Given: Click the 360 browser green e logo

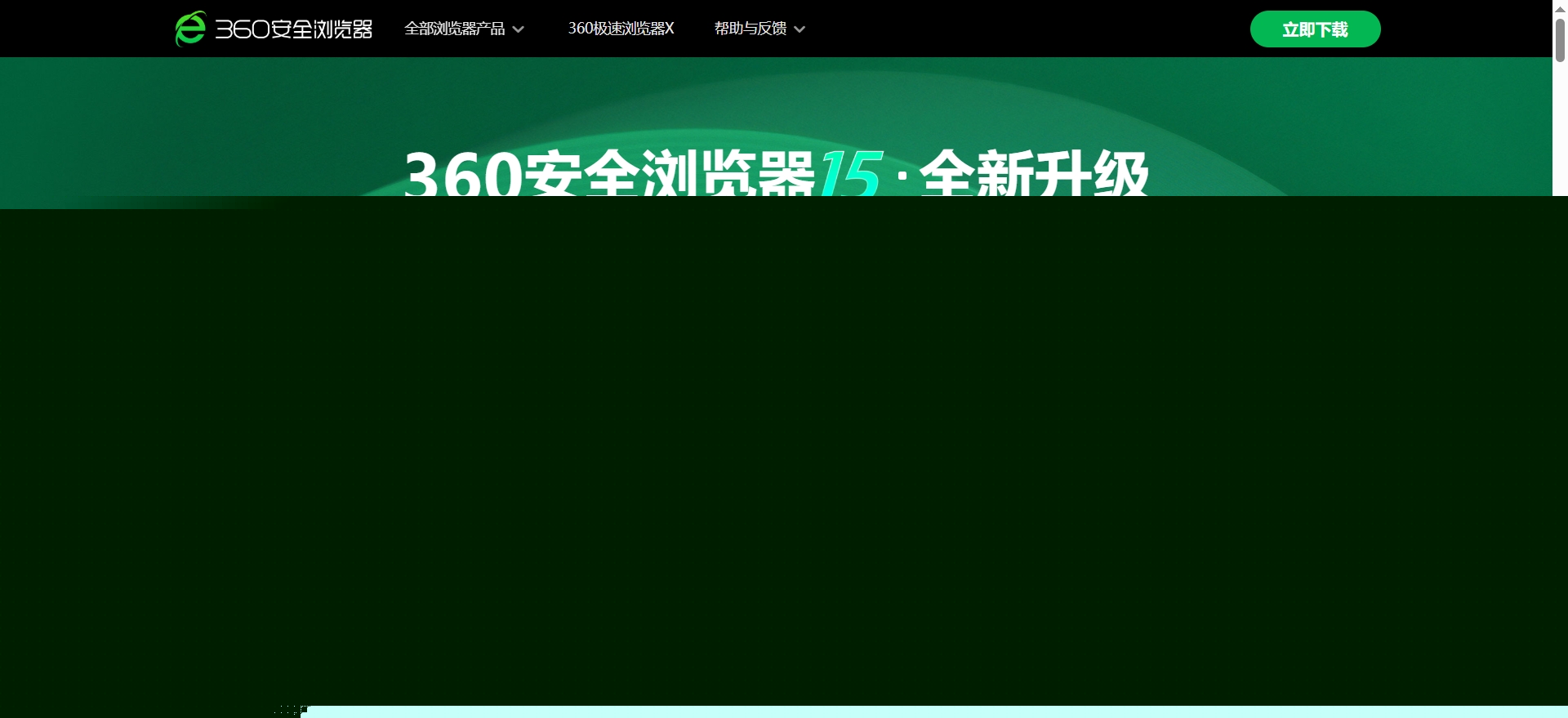Looking at the screenshot, I should pyautogui.click(x=190, y=29).
